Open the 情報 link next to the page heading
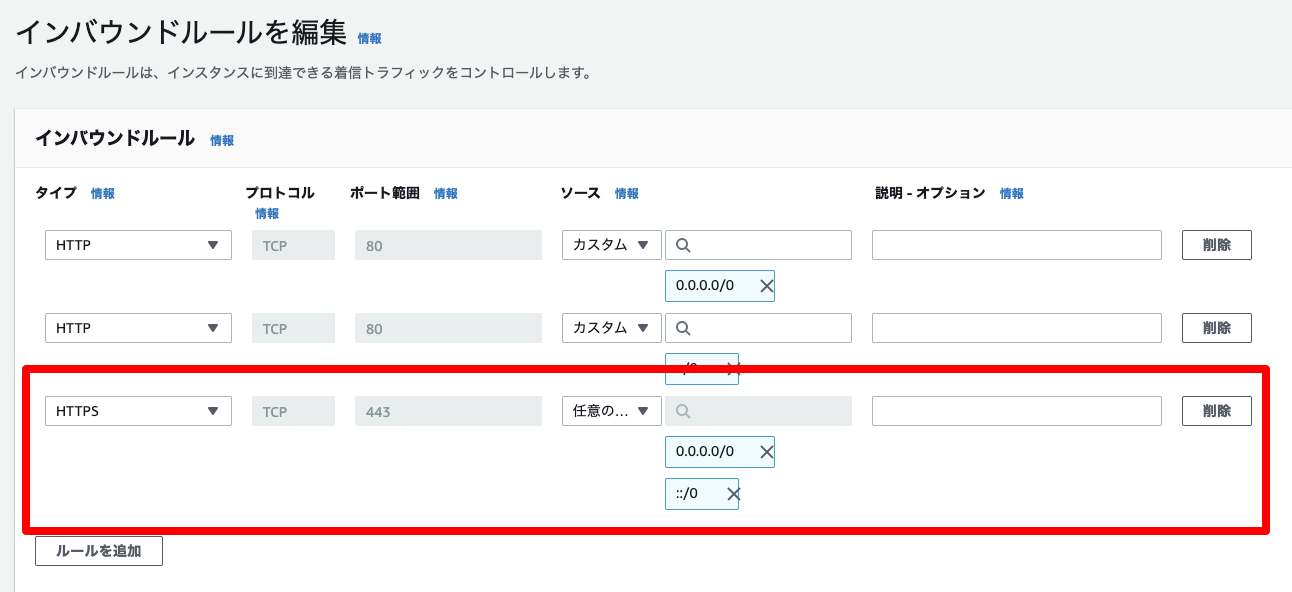The width and height of the screenshot is (1292, 592). (369, 37)
